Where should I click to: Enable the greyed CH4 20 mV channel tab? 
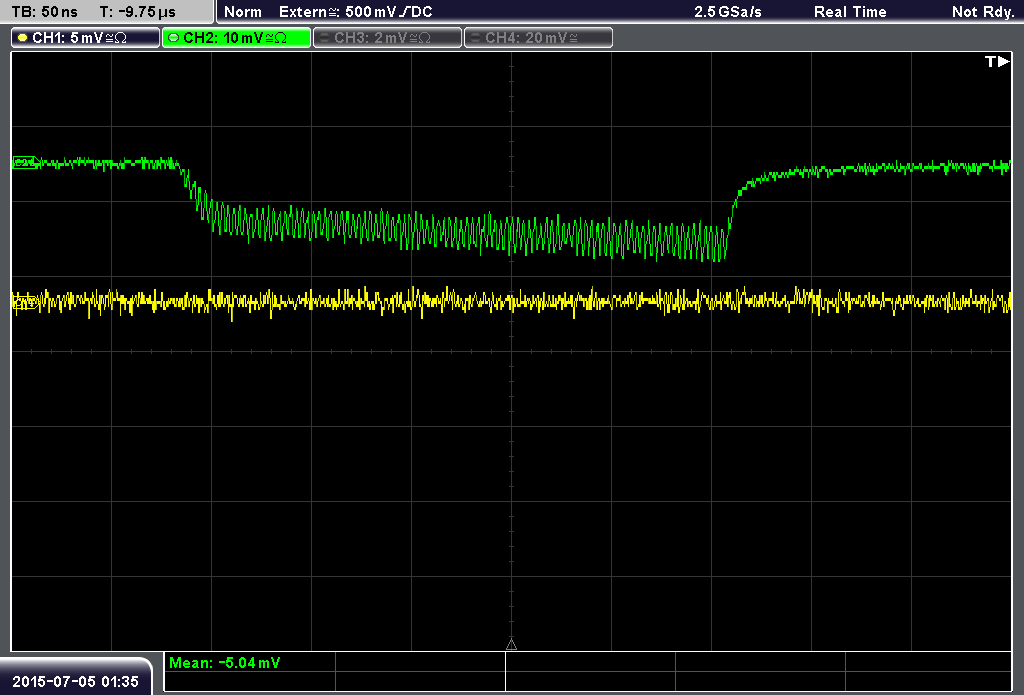tap(538, 38)
